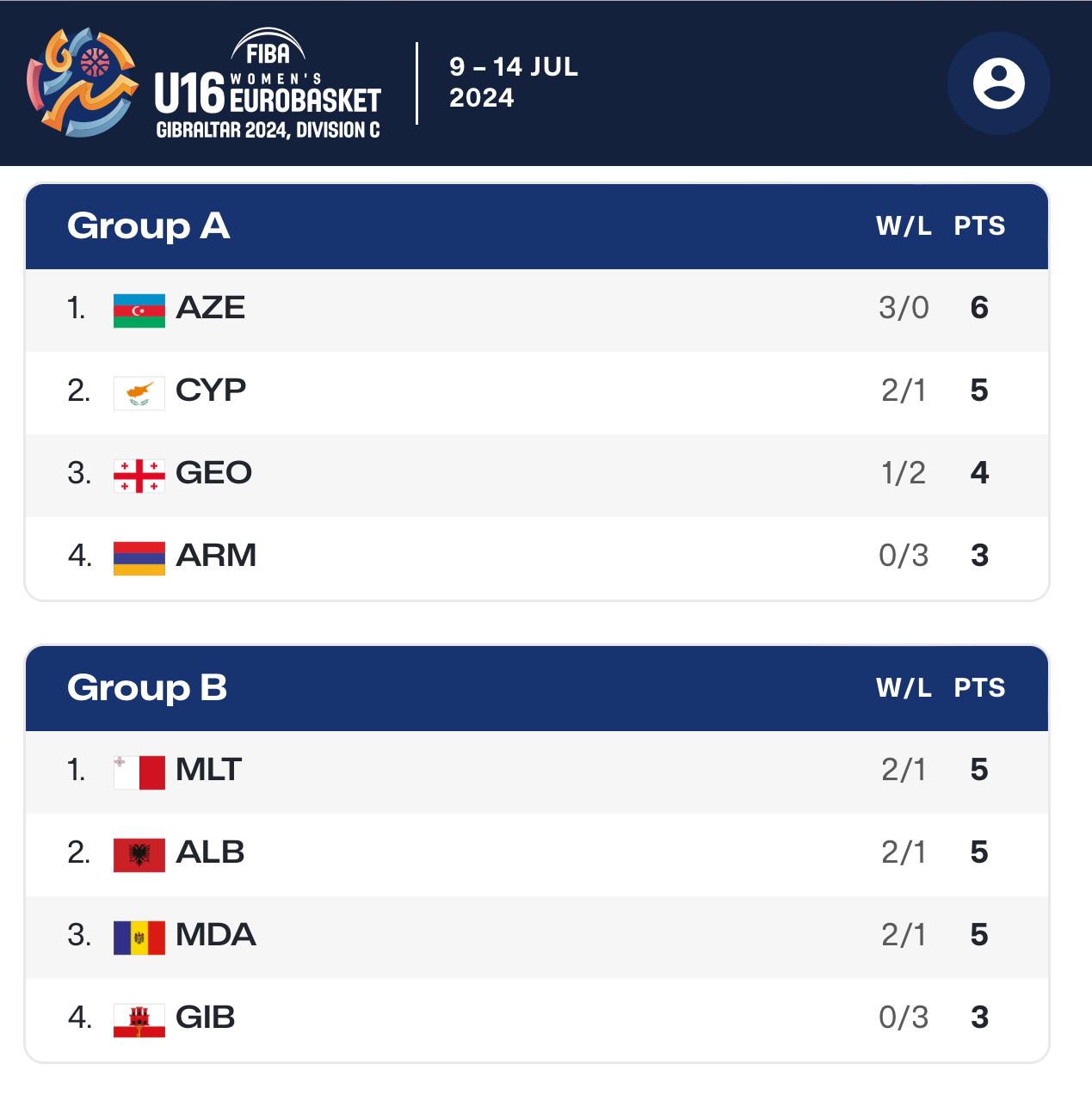The image size is (1092, 1101).
Task: Click the Azerbaijan flag icon
Action: click(x=139, y=310)
